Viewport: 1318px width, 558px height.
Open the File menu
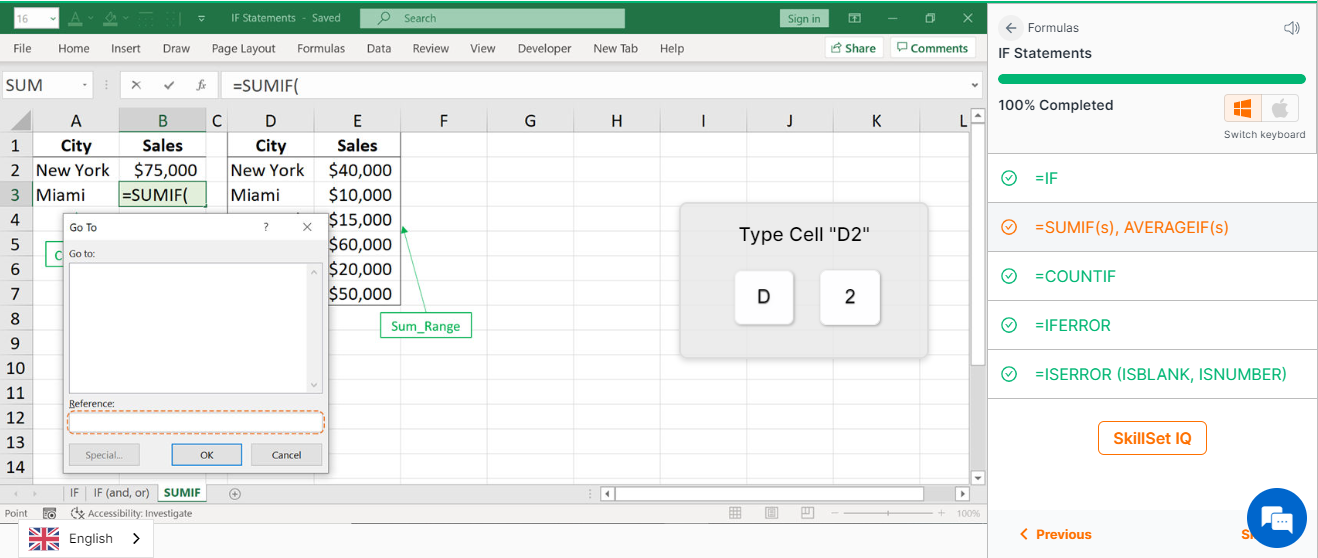coord(22,48)
